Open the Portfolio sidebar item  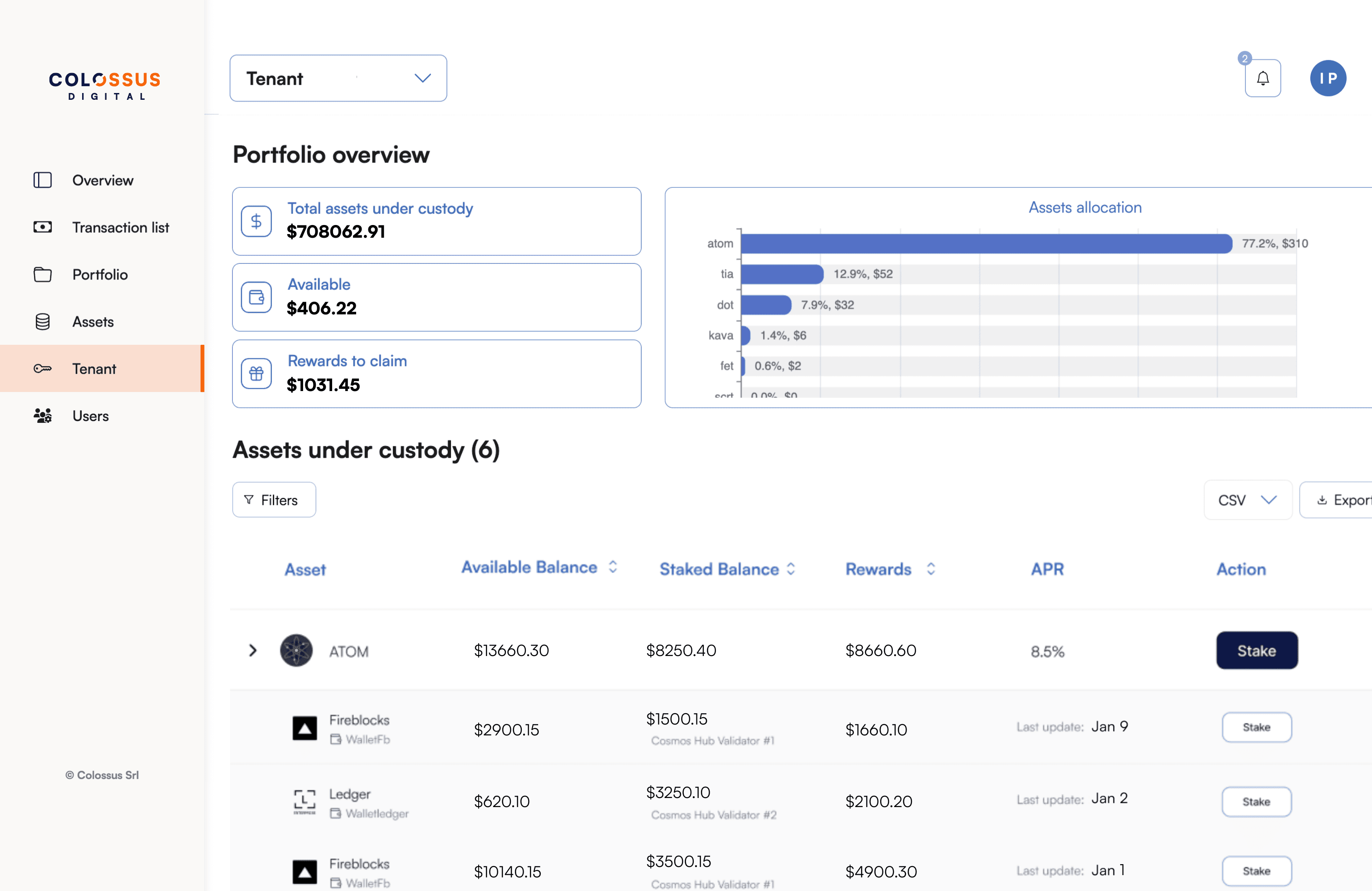point(100,274)
